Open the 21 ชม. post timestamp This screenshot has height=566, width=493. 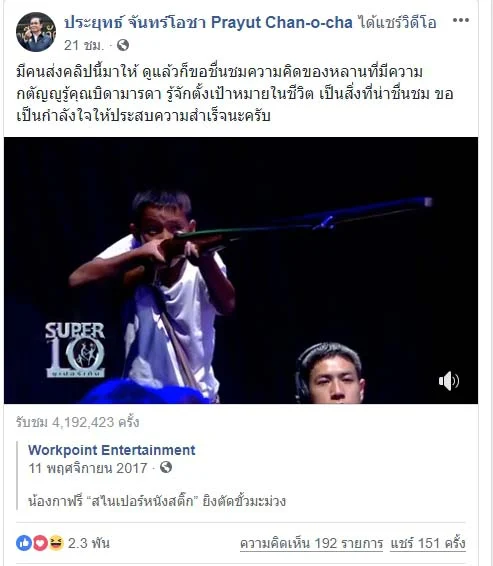coord(84,45)
